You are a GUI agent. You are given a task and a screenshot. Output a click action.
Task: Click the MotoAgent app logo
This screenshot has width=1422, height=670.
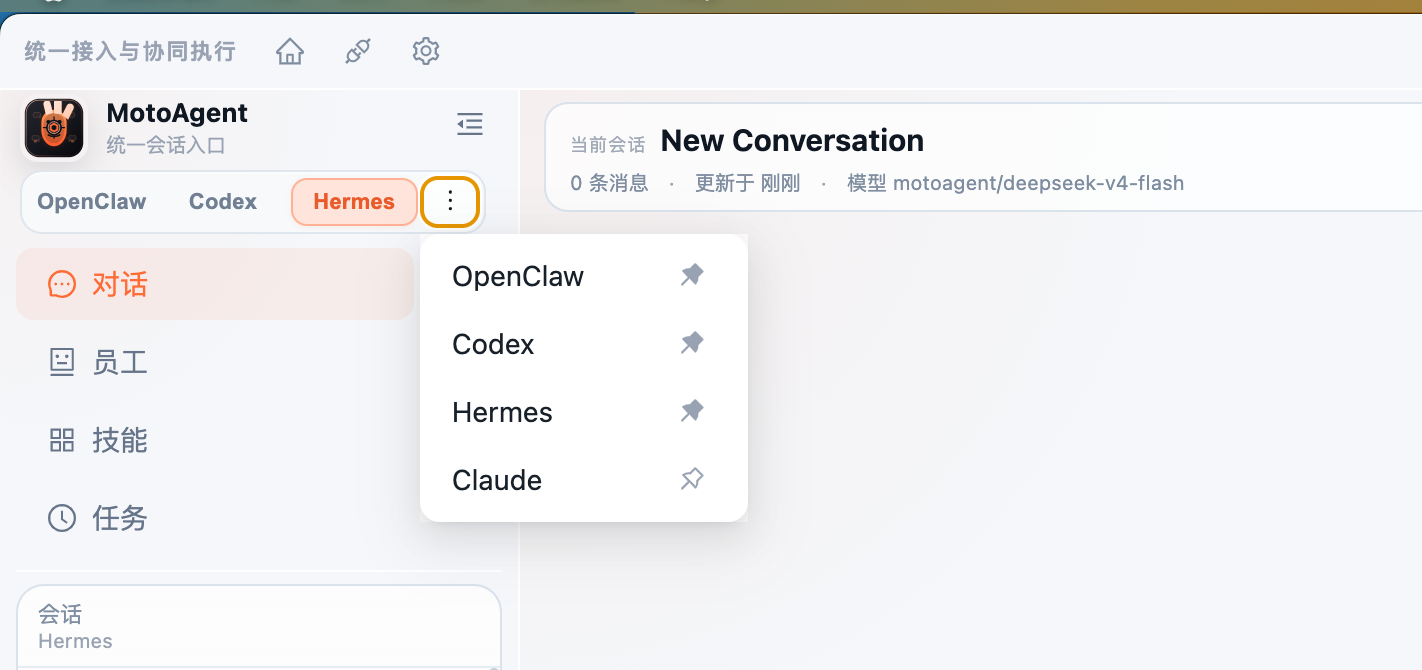click(x=54, y=128)
